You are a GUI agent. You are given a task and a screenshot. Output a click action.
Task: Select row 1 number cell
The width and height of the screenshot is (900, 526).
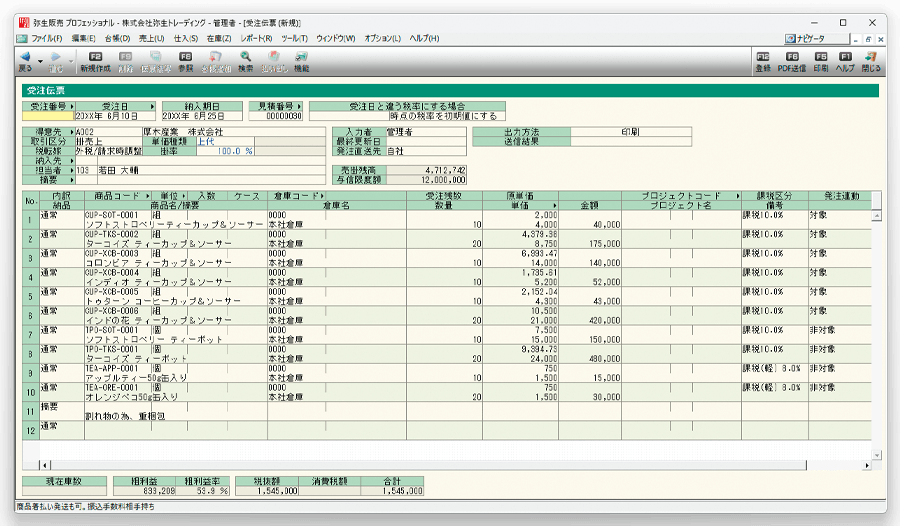click(30, 220)
